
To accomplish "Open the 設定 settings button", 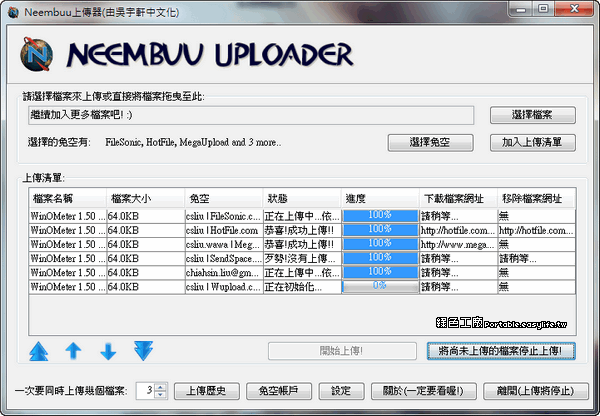I will point(341,391).
